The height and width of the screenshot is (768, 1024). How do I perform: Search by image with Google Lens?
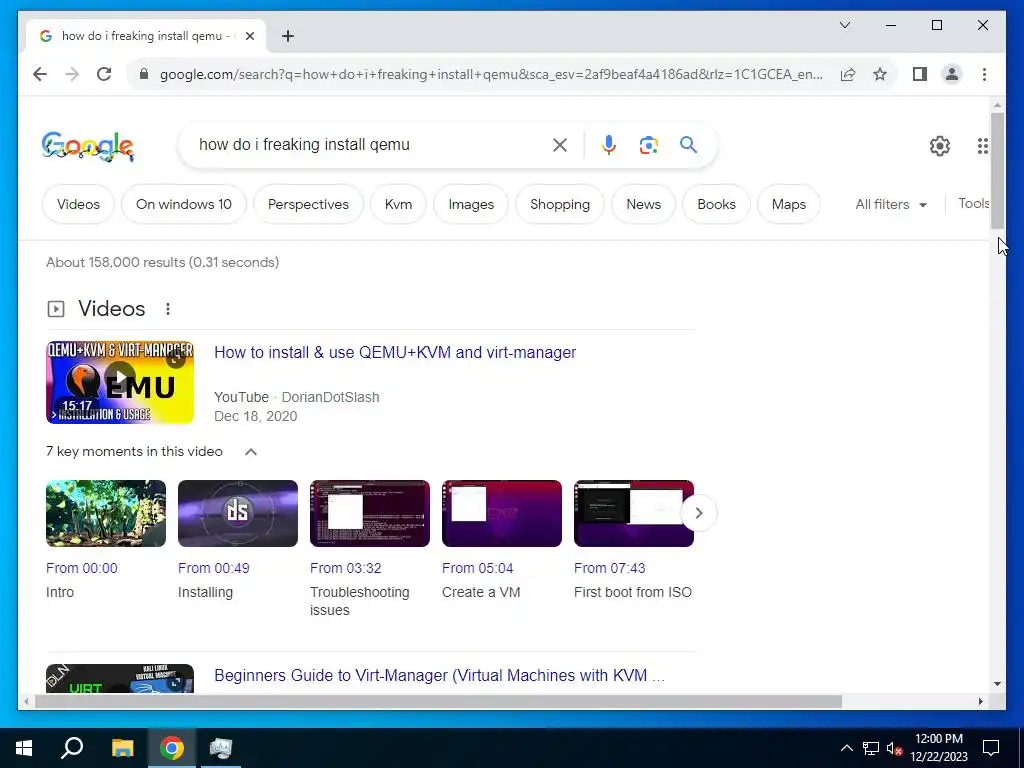click(x=648, y=145)
